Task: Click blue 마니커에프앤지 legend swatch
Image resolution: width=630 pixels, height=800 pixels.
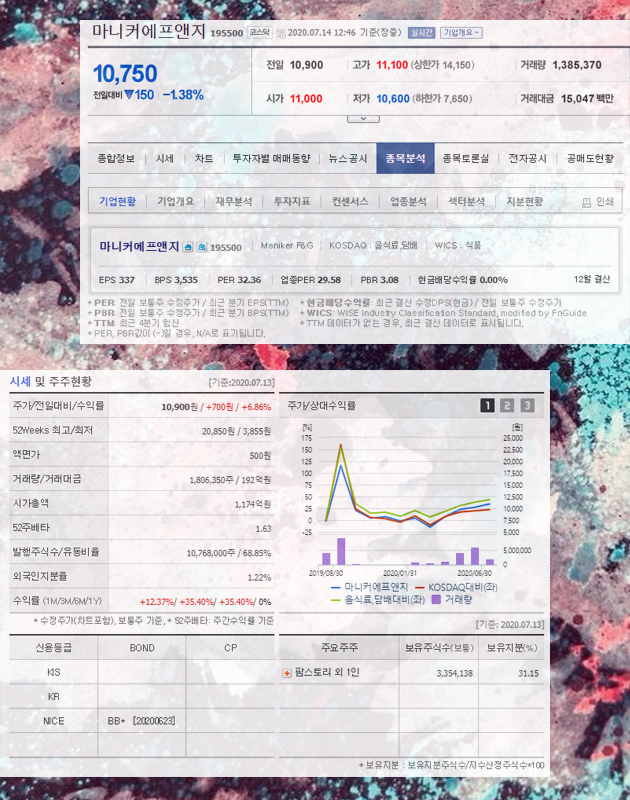Action: tap(336, 588)
